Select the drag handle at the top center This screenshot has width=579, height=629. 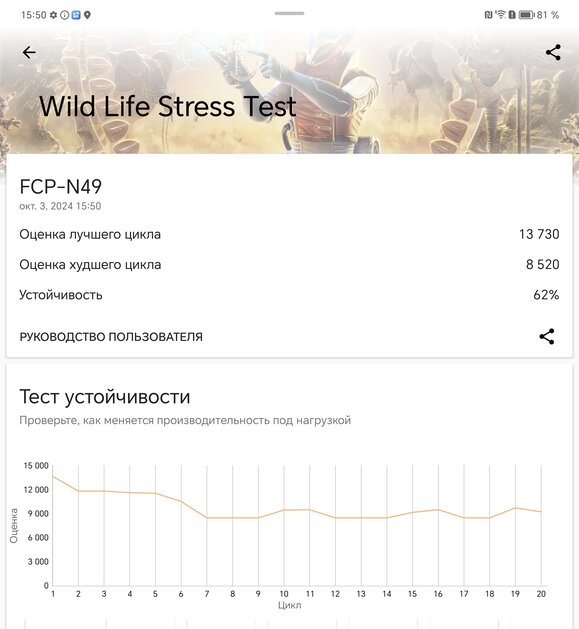(289, 13)
